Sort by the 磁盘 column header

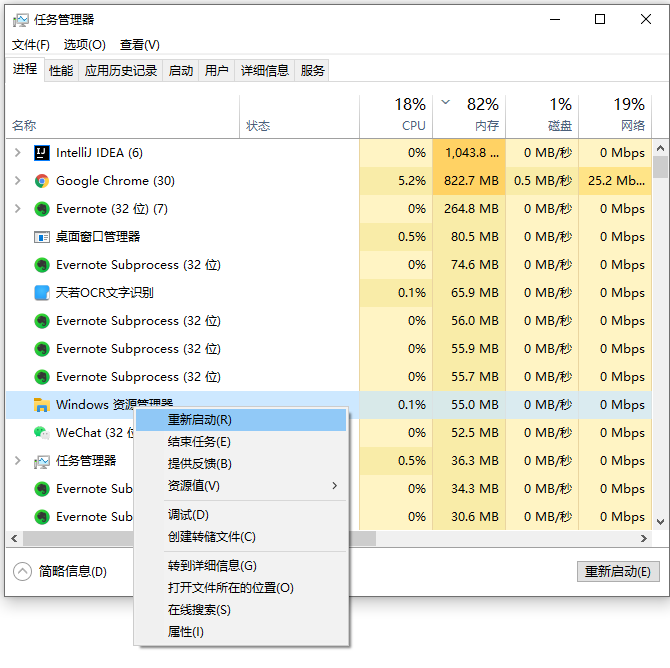(x=542, y=116)
